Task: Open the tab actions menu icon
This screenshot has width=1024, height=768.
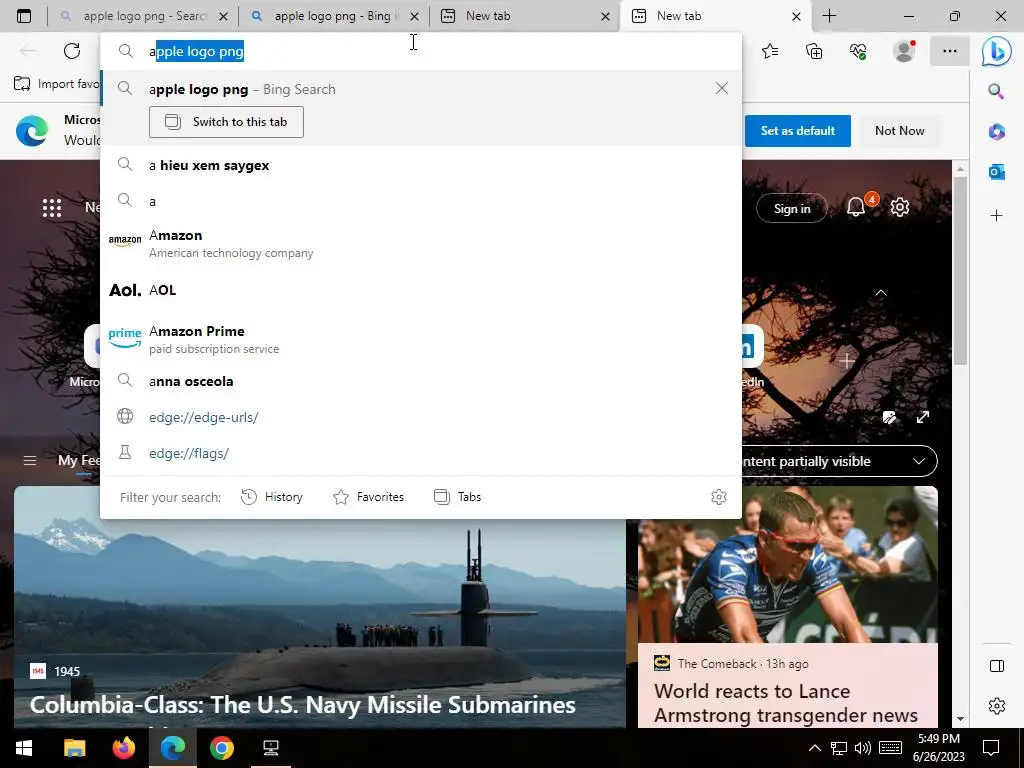Action: tap(24, 16)
